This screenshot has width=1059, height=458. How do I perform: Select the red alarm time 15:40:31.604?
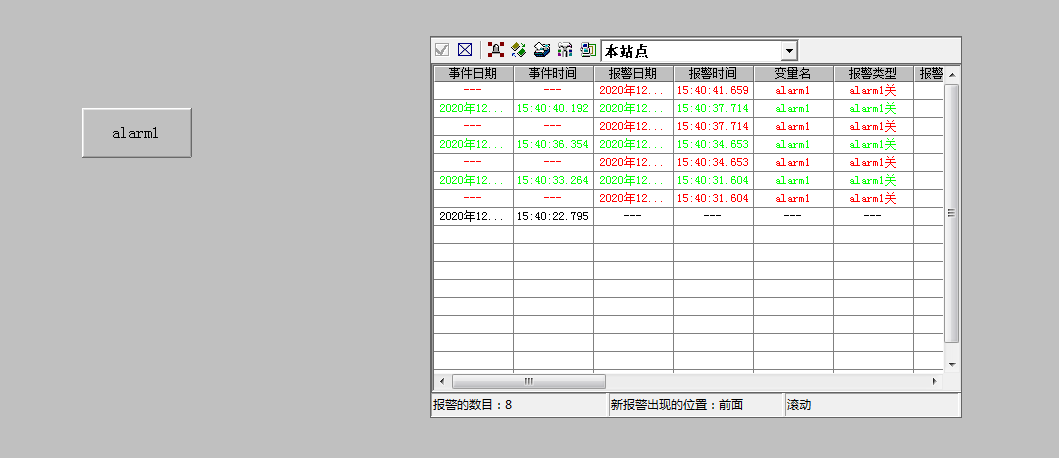coord(713,199)
